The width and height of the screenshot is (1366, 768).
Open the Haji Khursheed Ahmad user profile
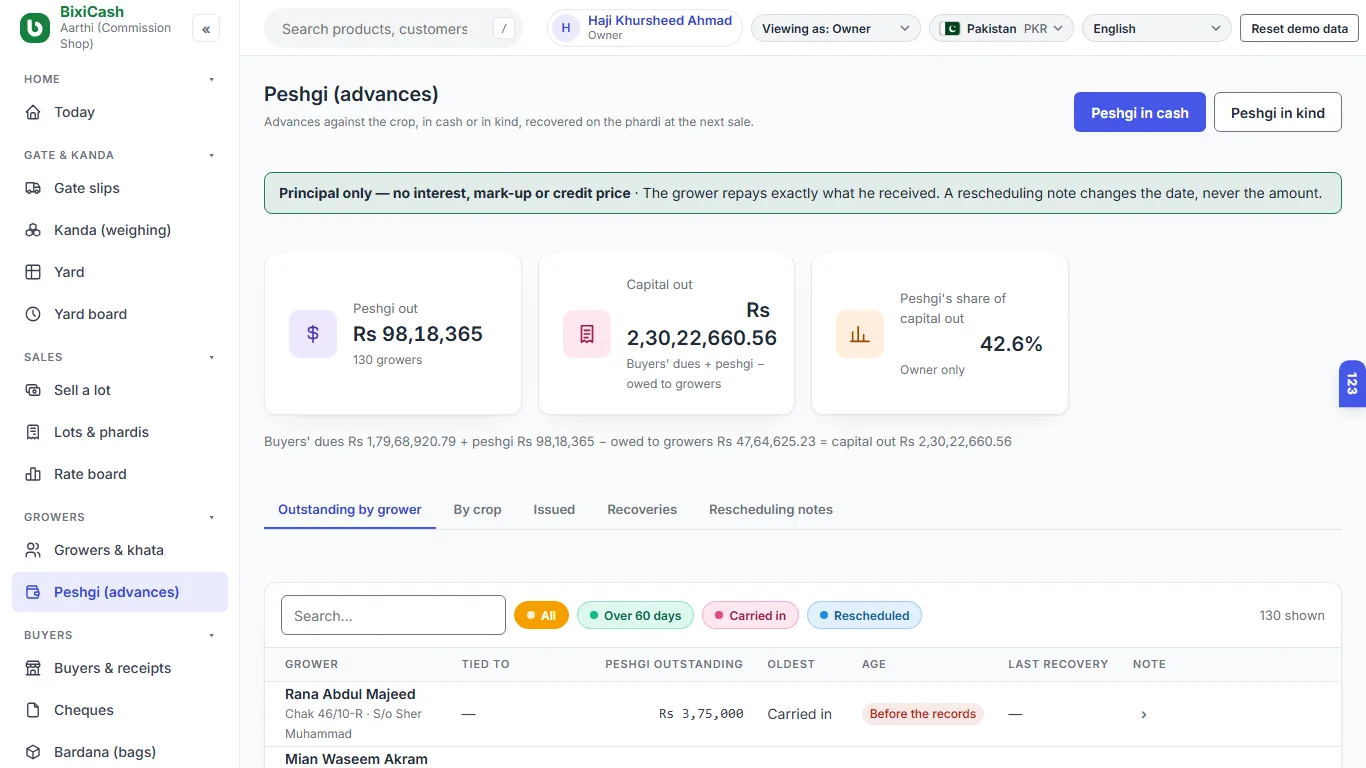[x=645, y=28]
